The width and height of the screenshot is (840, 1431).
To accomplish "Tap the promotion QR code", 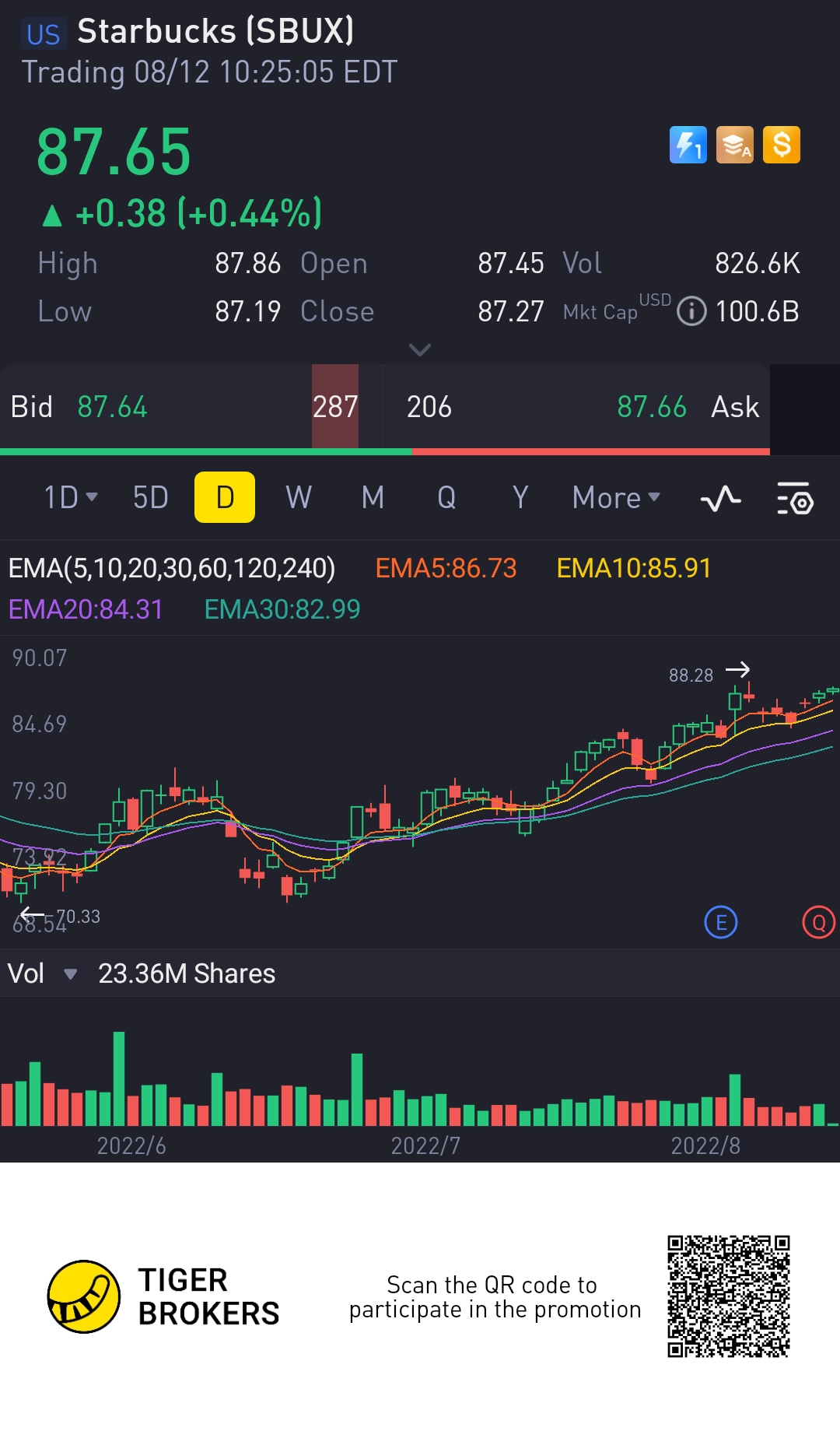I will 729,1296.
